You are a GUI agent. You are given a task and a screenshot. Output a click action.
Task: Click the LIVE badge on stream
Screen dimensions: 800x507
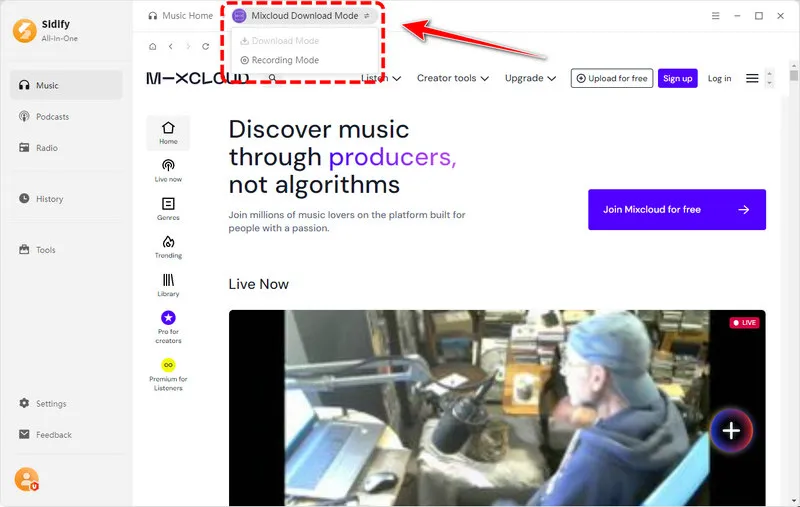tap(744, 322)
